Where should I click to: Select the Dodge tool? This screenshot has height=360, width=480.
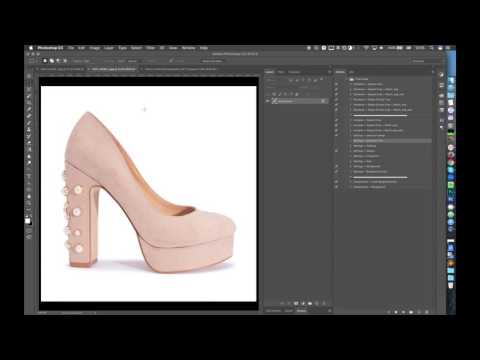pyautogui.click(x=29, y=163)
